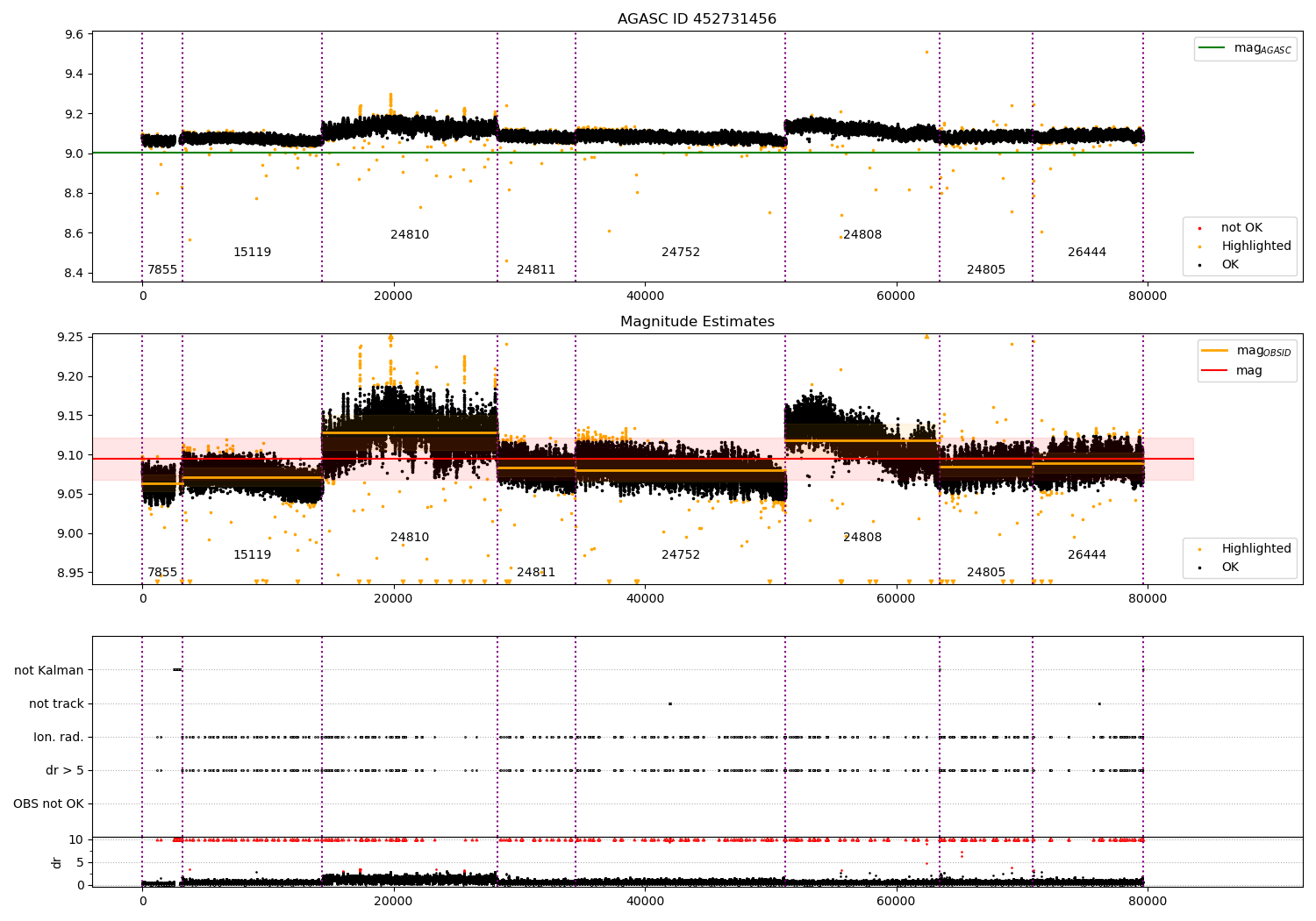The height and width of the screenshot is (921, 1316).
Task: Click the 'Ion. rad.' row label
Action: (59, 738)
